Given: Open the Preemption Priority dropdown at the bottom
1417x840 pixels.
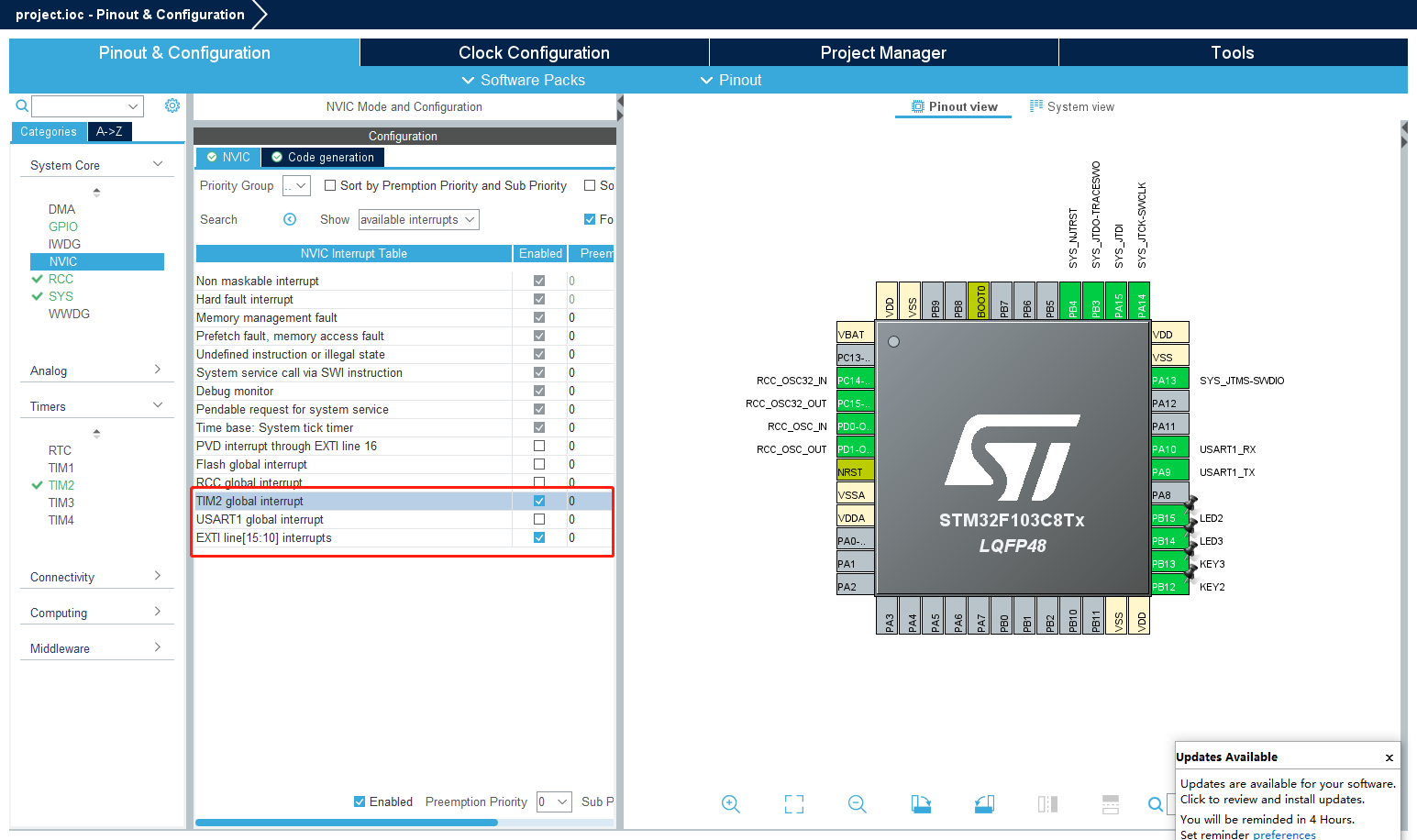Looking at the screenshot, I should pos(555,801).
